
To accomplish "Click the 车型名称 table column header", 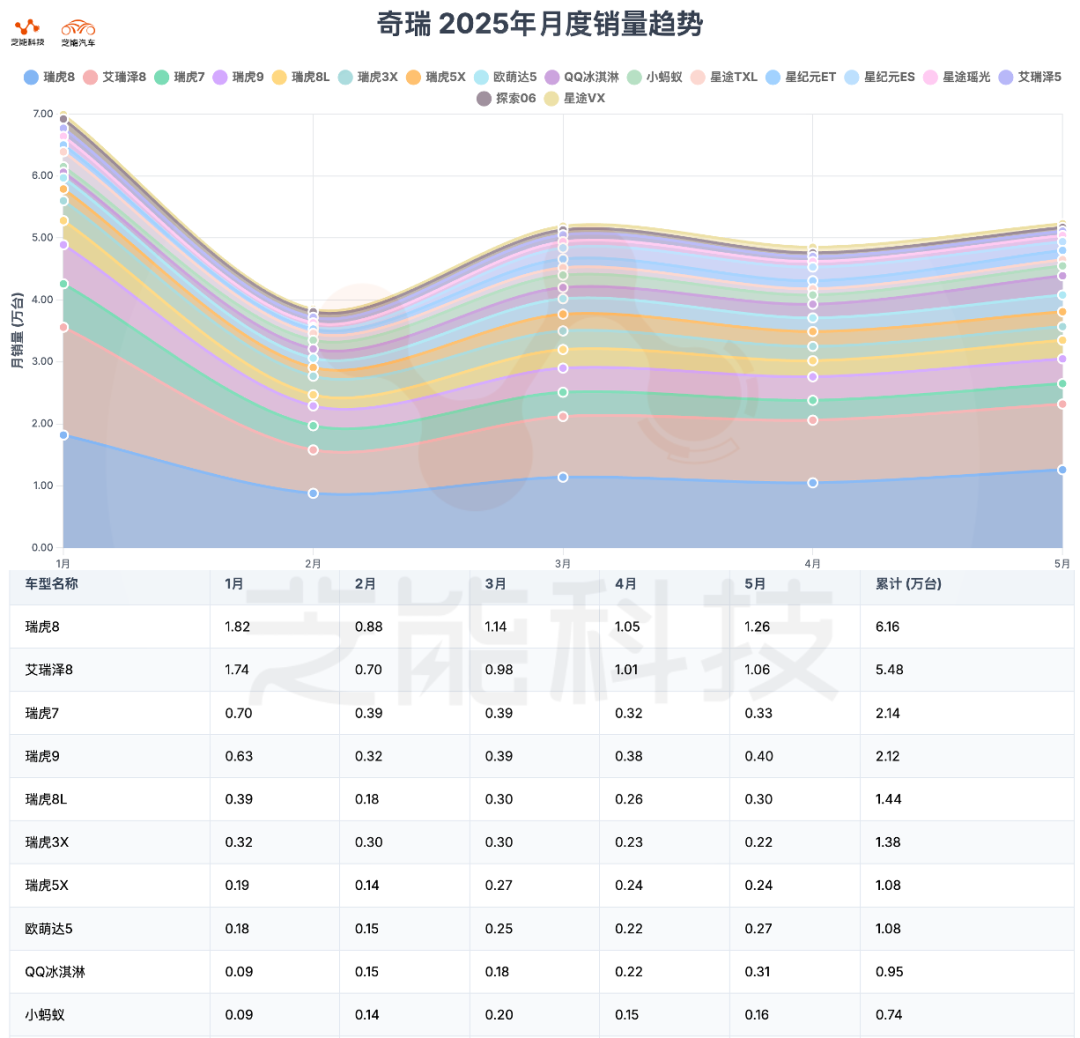I will pyautogui.click(x=52, y=584).
